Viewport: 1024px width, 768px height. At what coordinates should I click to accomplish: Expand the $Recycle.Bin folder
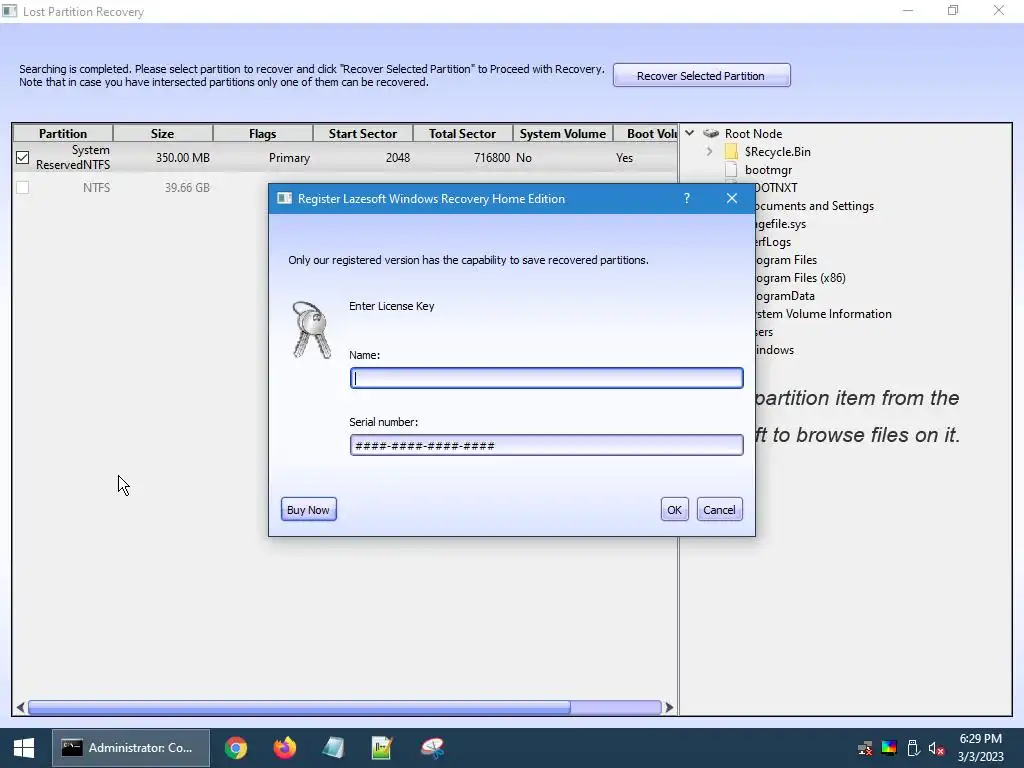pos(709,152)
